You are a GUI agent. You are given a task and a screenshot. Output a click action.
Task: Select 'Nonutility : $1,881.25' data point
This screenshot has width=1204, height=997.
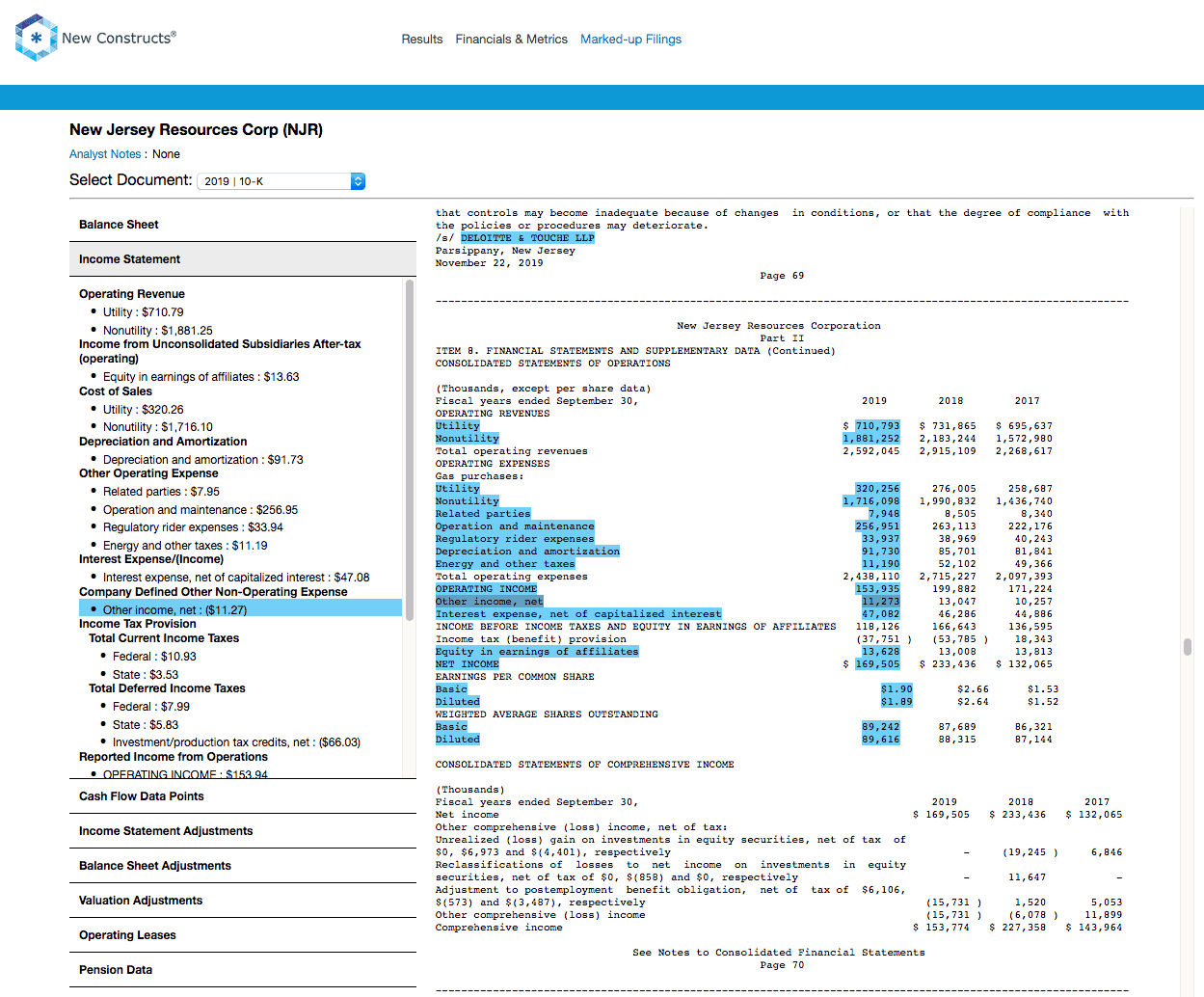pyautogui.click(x=158, y=331)
